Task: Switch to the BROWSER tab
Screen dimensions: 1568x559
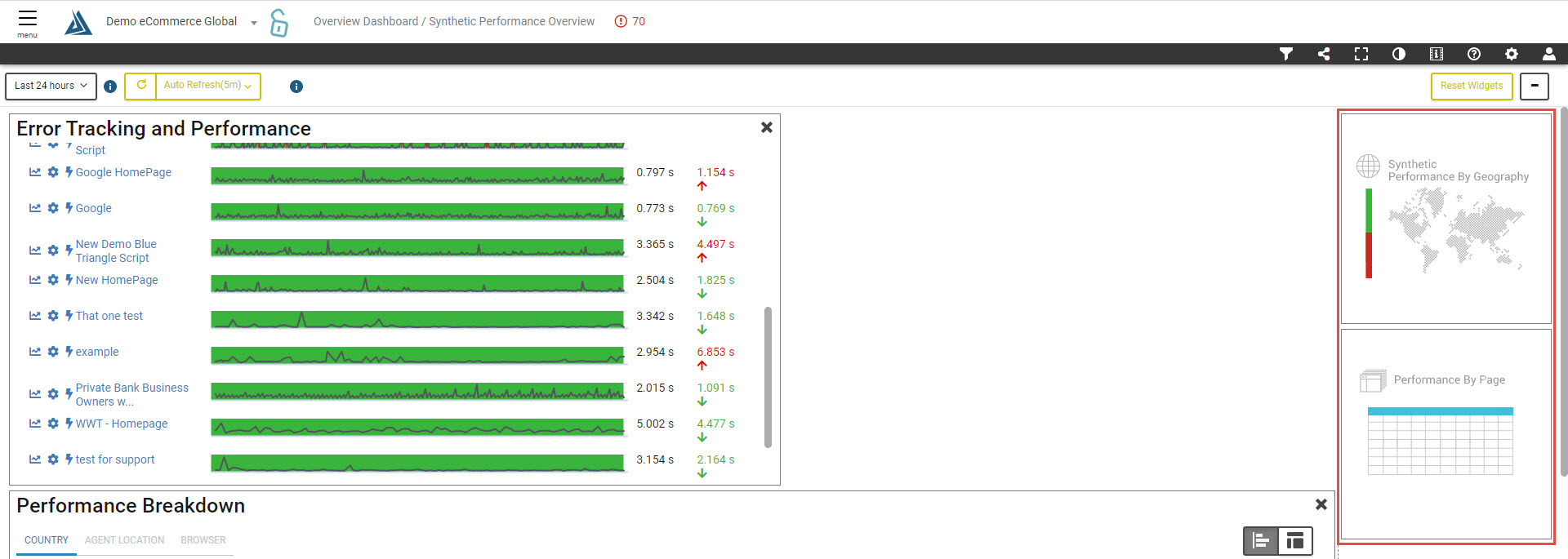Action: point(203,540)
